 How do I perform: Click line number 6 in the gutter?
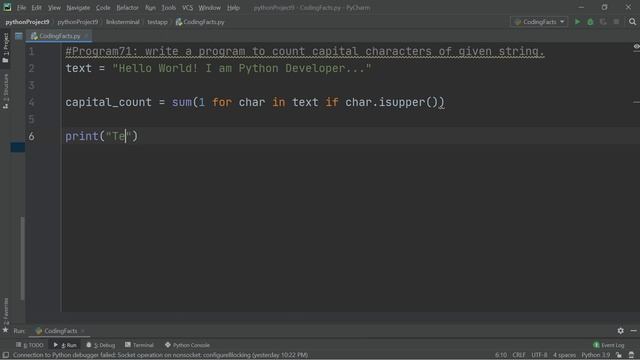click(x=31, y=136)
